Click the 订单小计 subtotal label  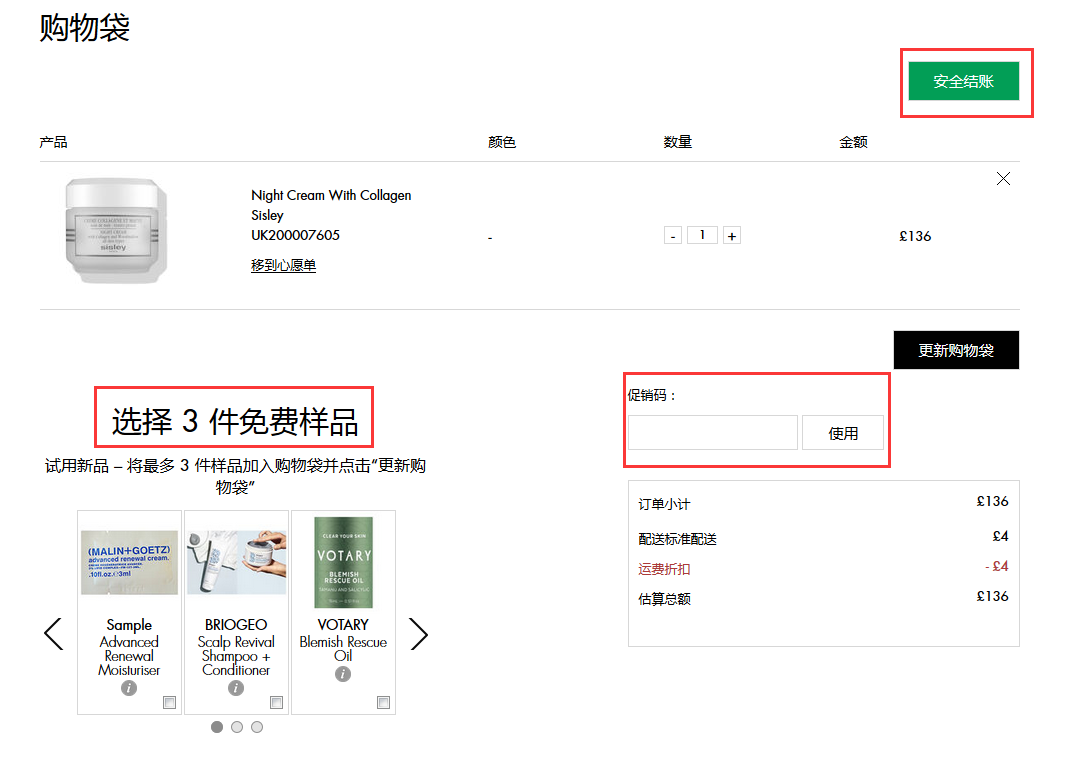point(664,504)
